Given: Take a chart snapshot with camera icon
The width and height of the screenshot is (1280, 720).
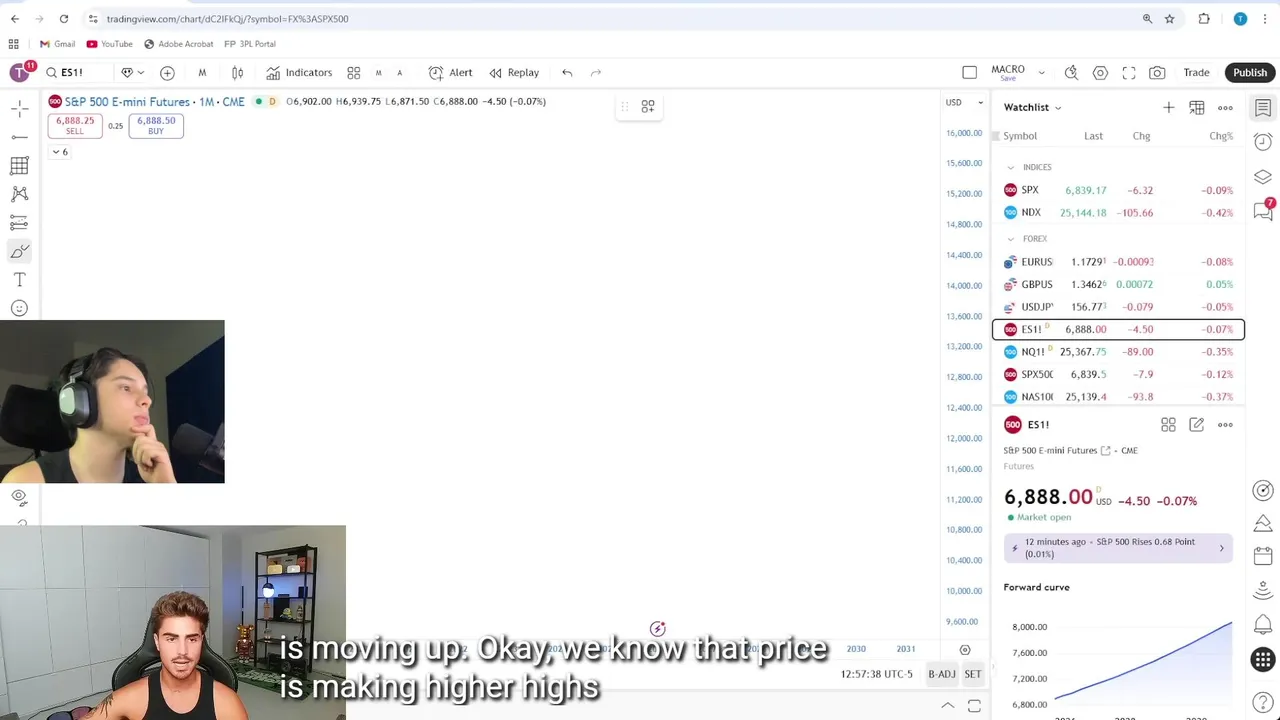Looking at the screenshot, I should click(1157, 73).
